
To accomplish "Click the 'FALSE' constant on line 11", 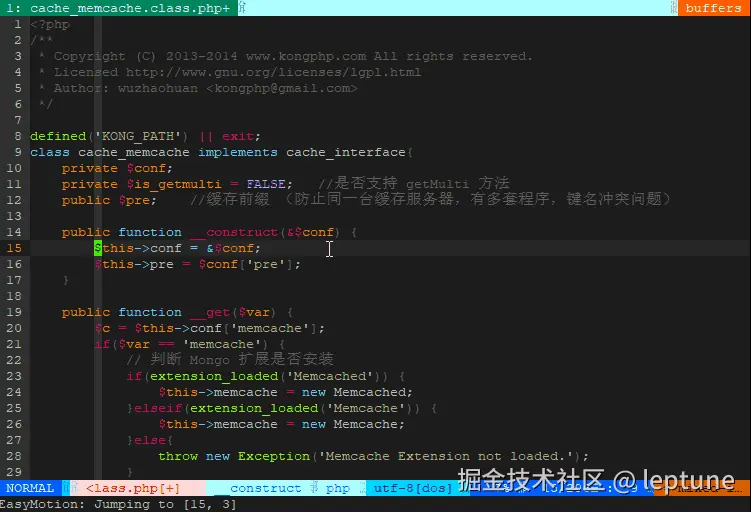I will 266,184.
